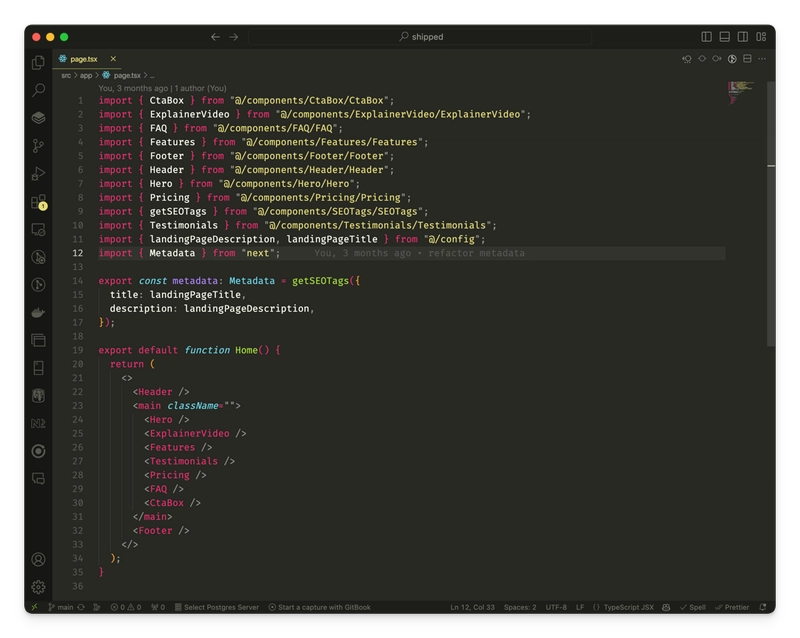Image resolution: width=800 pixels, height=638 pixels.
Task: Toggle Spell checker in status bar
Action: (693, 607)
